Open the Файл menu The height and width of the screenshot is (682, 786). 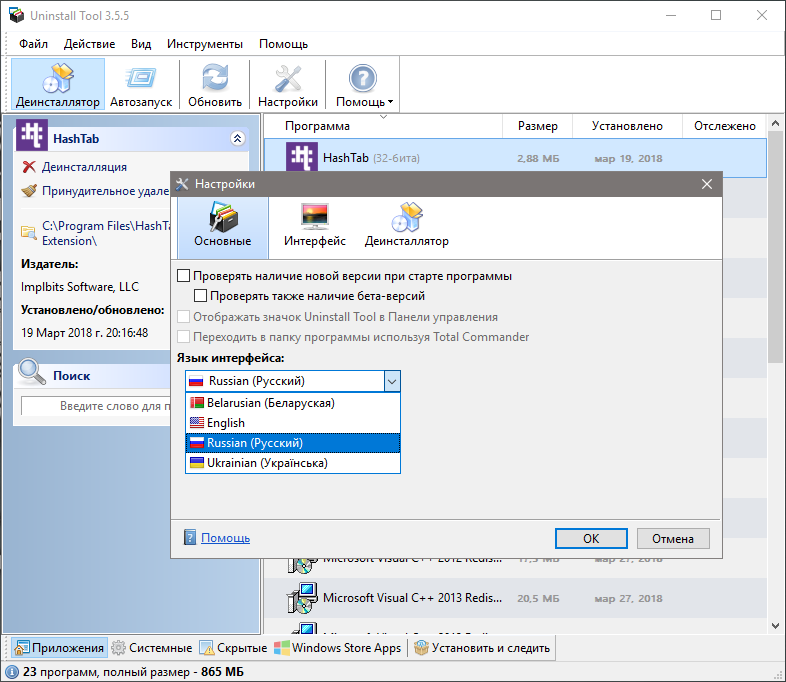34,44
